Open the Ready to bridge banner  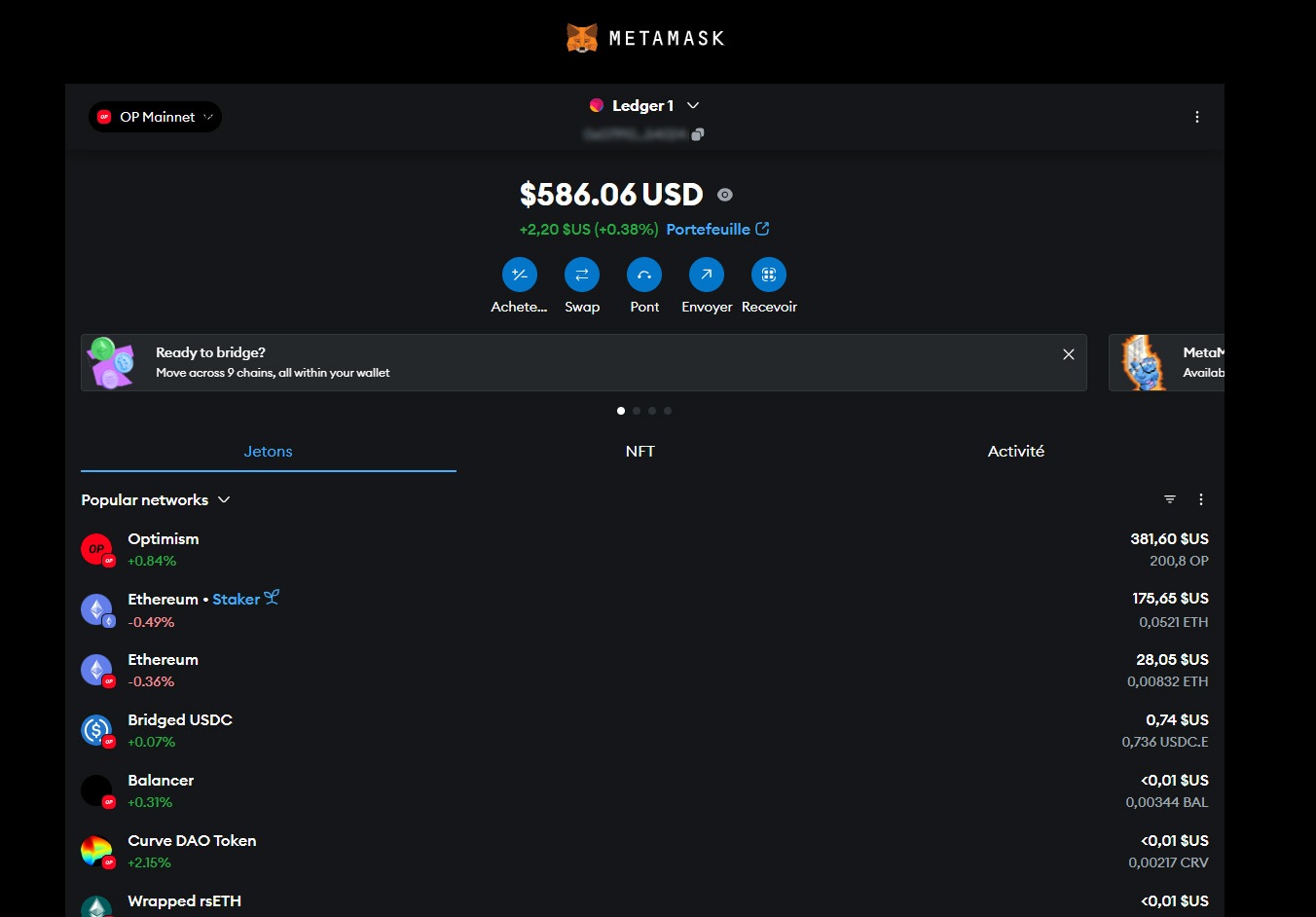coord(584,362)
